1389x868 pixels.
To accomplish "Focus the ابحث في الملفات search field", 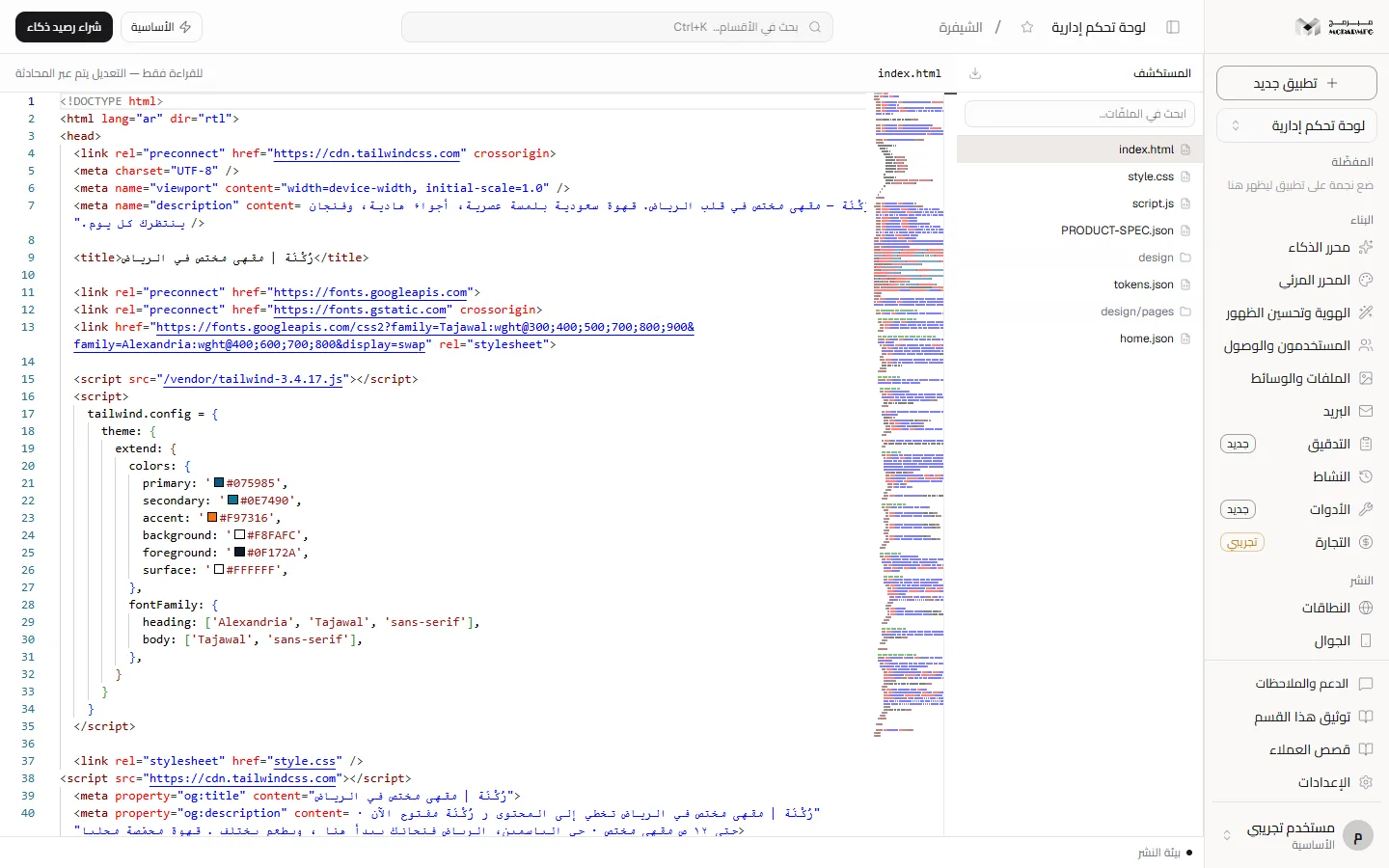I will point(1079,114).
